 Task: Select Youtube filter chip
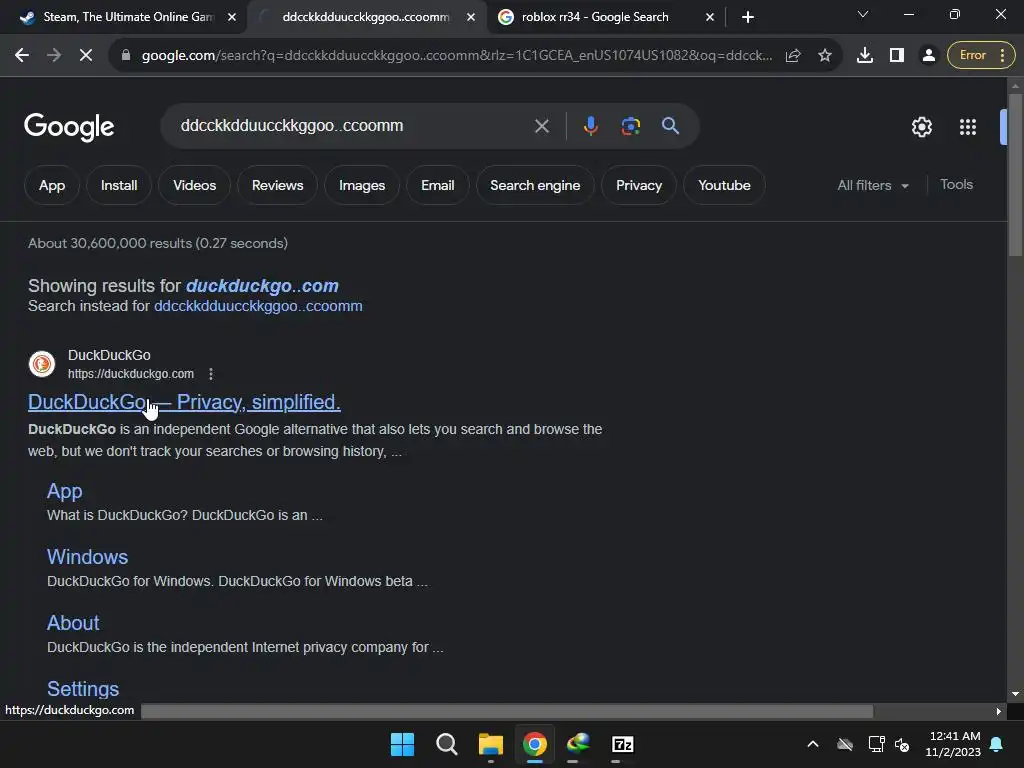tap(724, 185)
